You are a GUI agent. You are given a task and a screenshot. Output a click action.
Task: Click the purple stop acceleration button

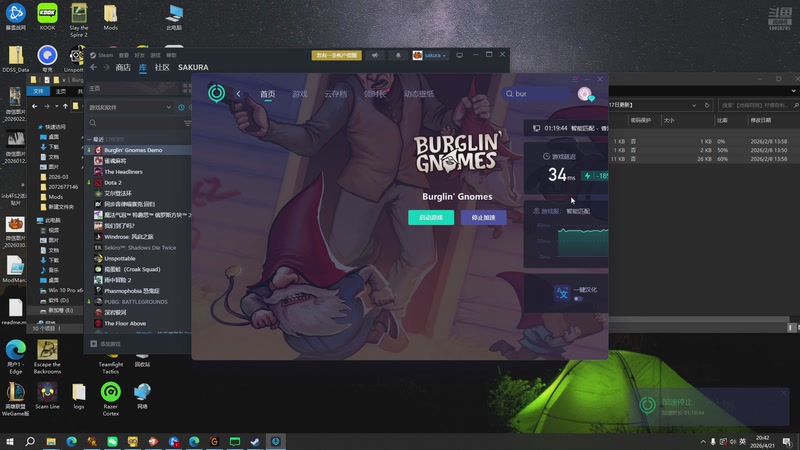484,217
